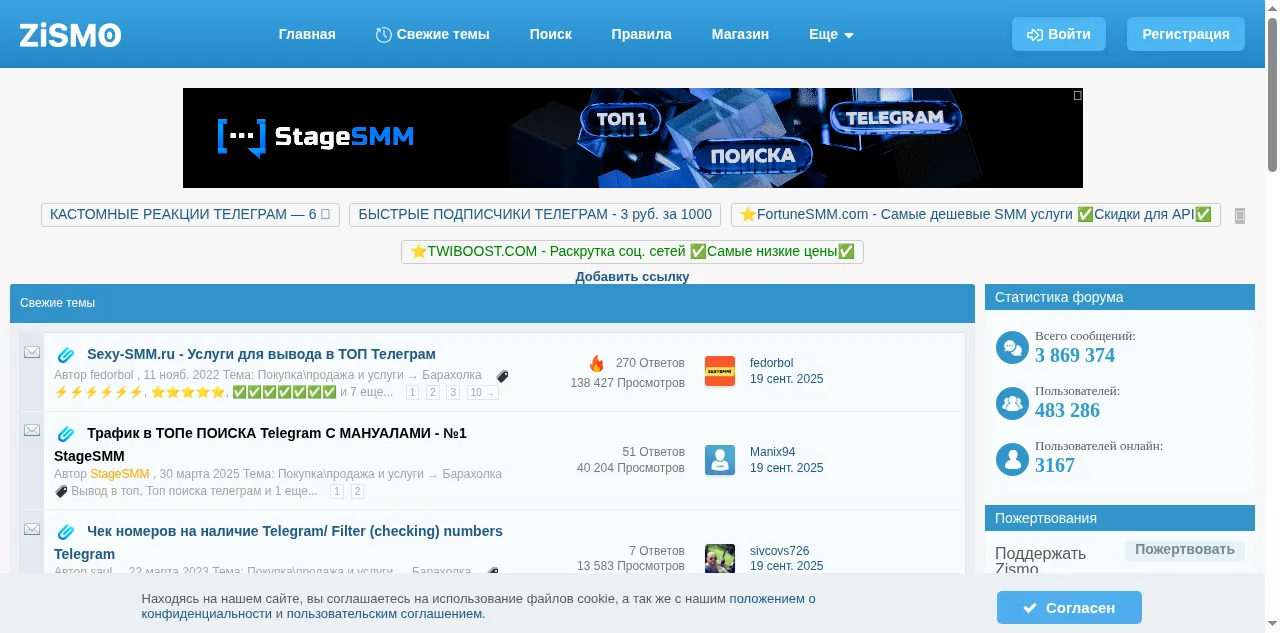Click the Войти button

1059,34
